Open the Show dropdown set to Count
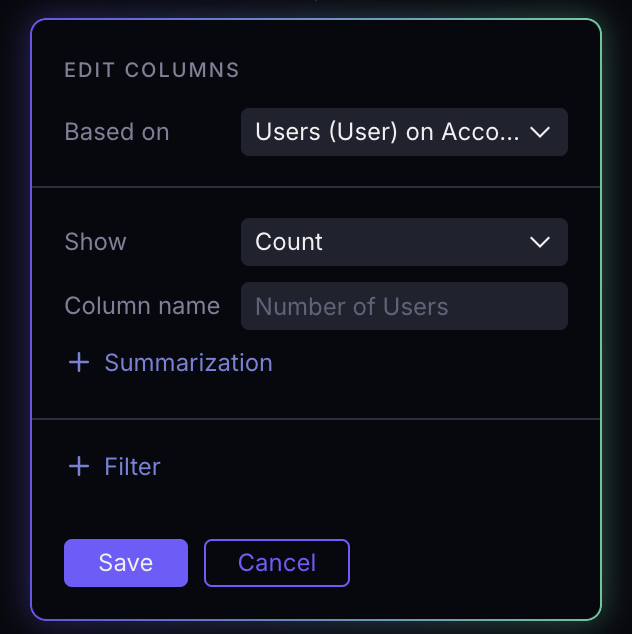The height and width of the screenshot is (634, 632). tap(404, 242)
